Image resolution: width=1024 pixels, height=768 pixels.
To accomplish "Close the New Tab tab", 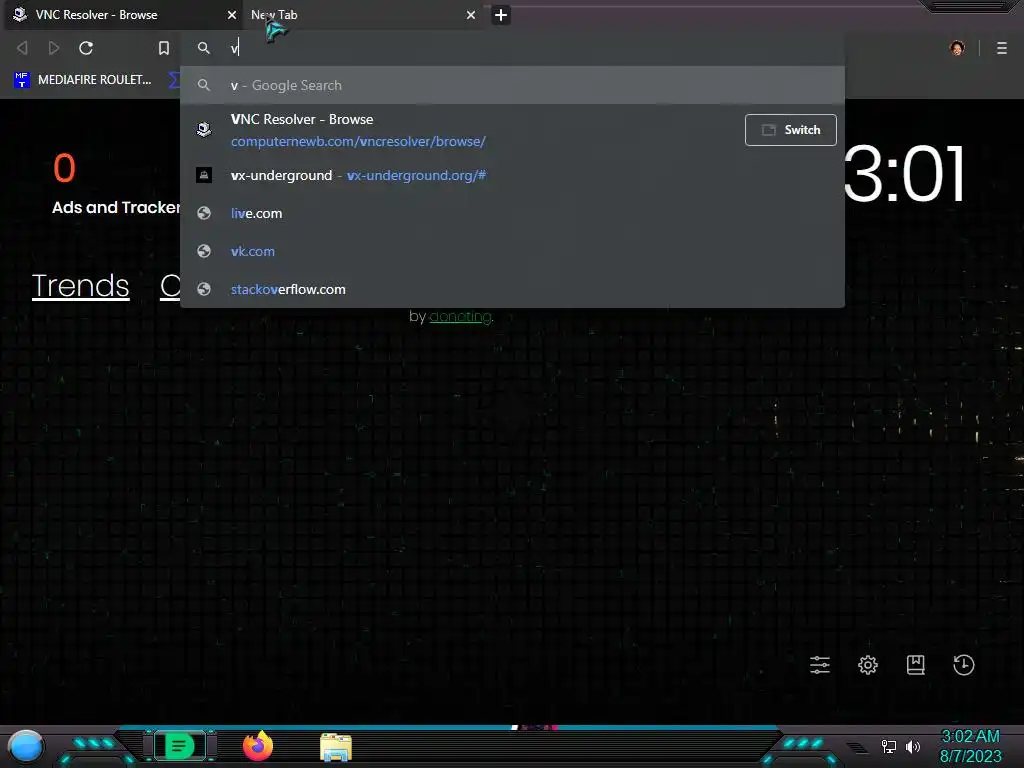I will tap(471, 14).
